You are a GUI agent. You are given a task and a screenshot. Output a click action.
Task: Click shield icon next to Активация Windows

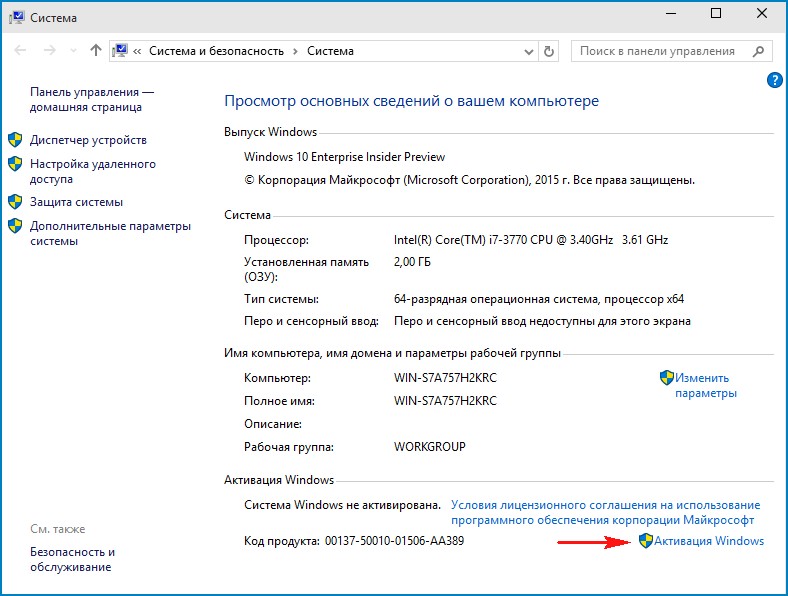(x=646, y=541)
